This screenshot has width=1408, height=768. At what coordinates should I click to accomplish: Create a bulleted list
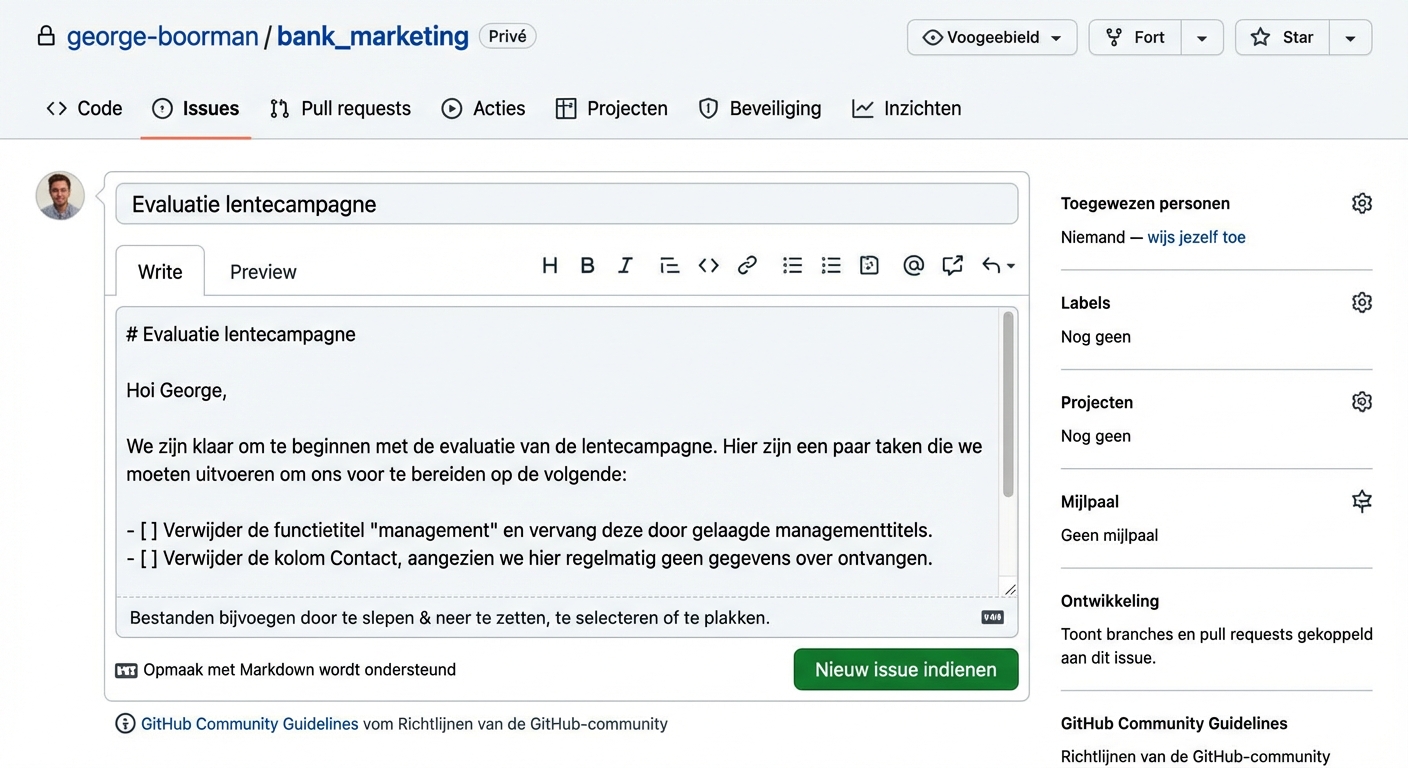pos(792,265)
